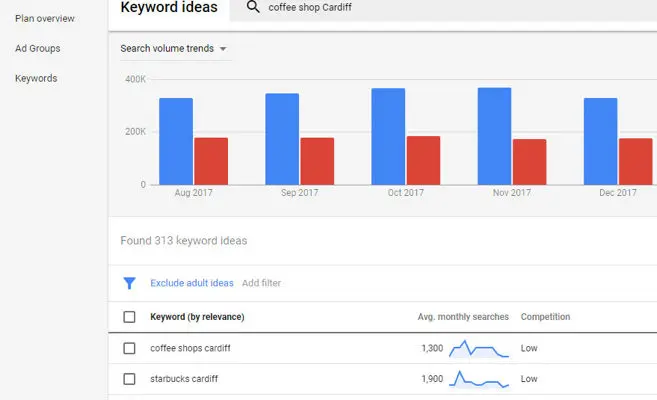The height and width of the screenshot is (400, 657).
Task: Click the search magnifier icon
Action: 253,7
